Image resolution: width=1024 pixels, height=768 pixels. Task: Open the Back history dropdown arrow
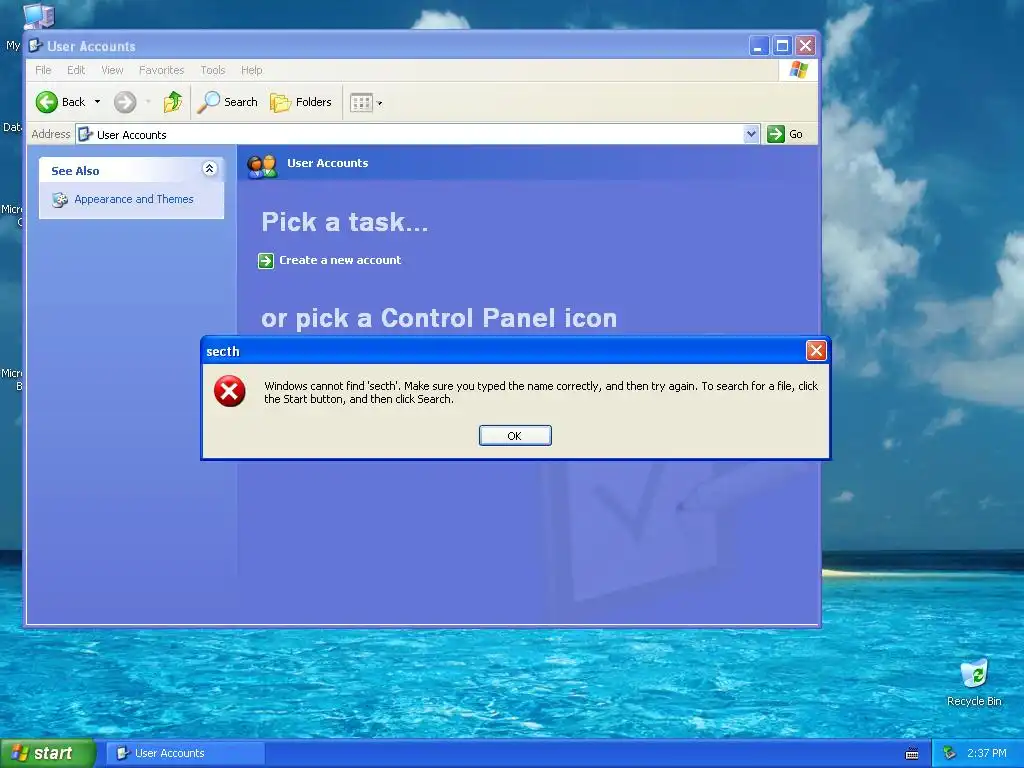(x=97, y=102)
